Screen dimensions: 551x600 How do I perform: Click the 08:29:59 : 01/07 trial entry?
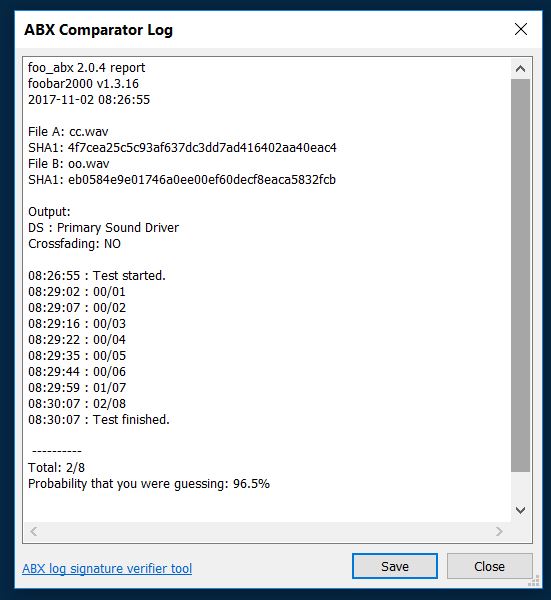pos(77,387)
